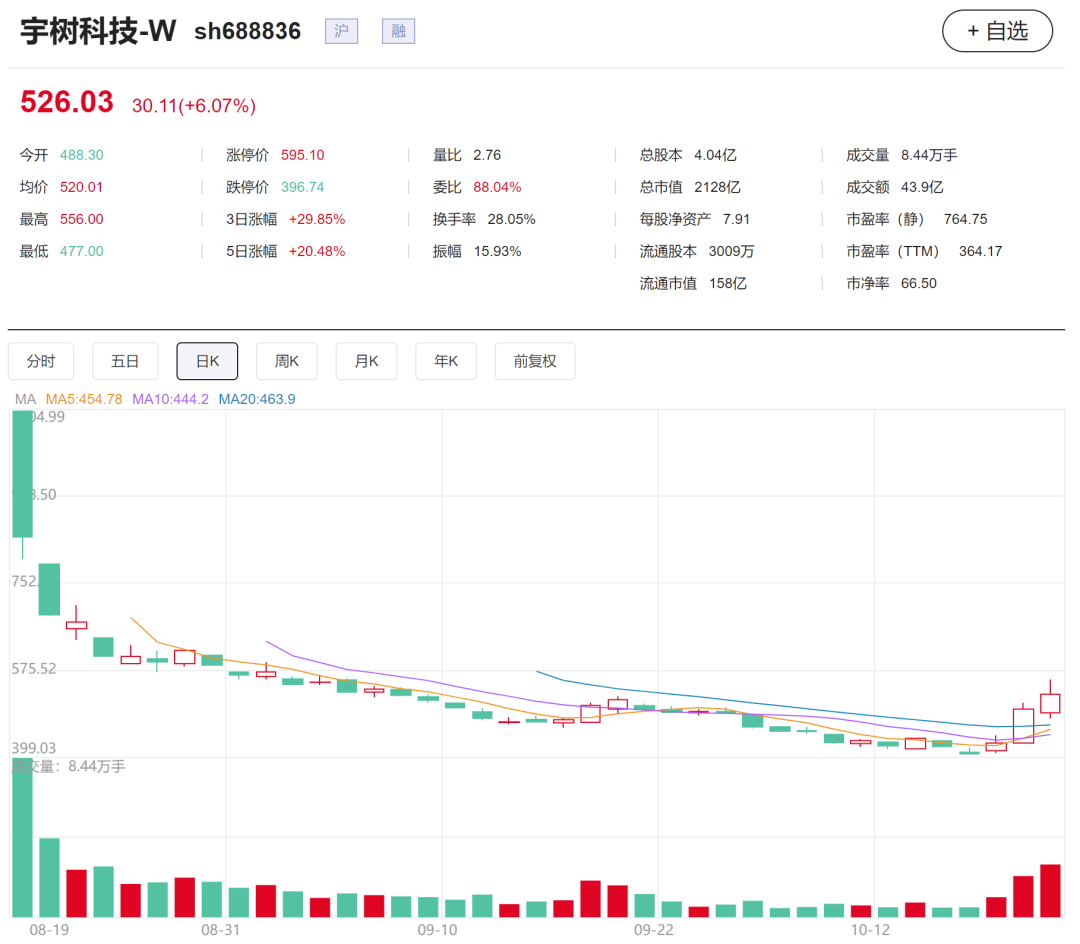Add stock via + 自选 button
This screenshot has height=944, width=1080.
997,31
